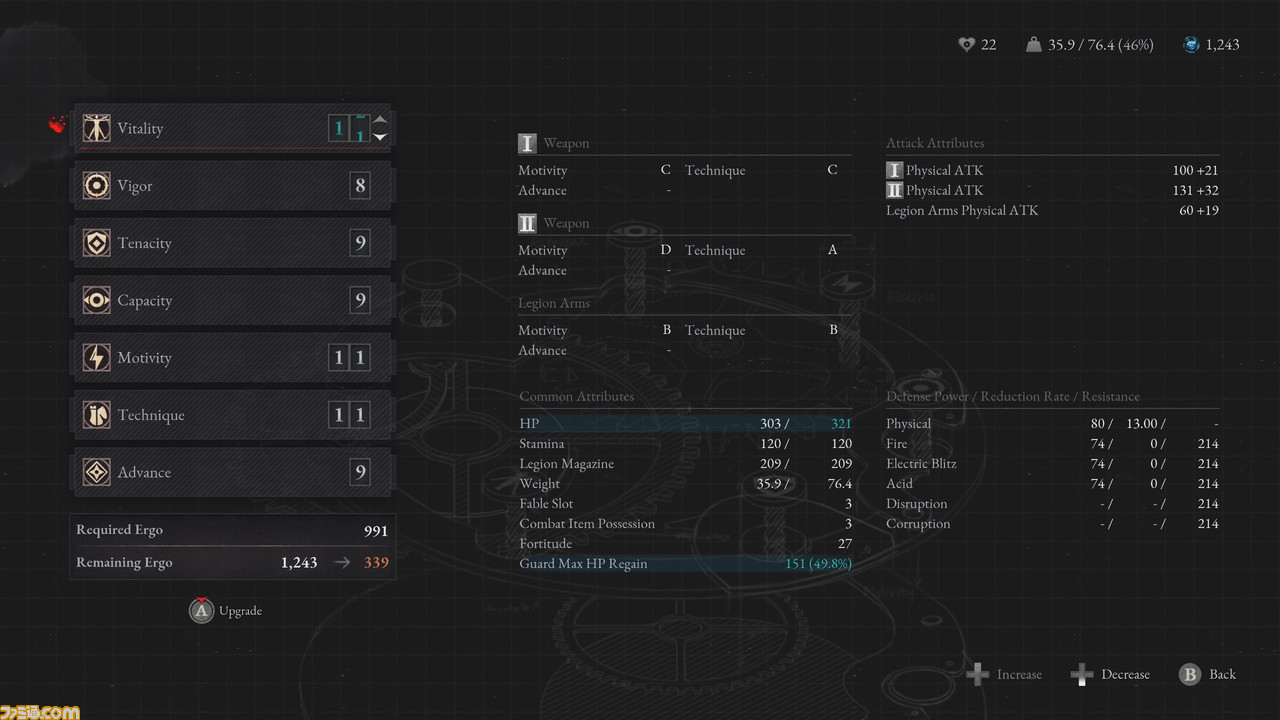Click the Corruption resistance label
The width and height of the screenshot is (1280, 720).
point(918,524)
